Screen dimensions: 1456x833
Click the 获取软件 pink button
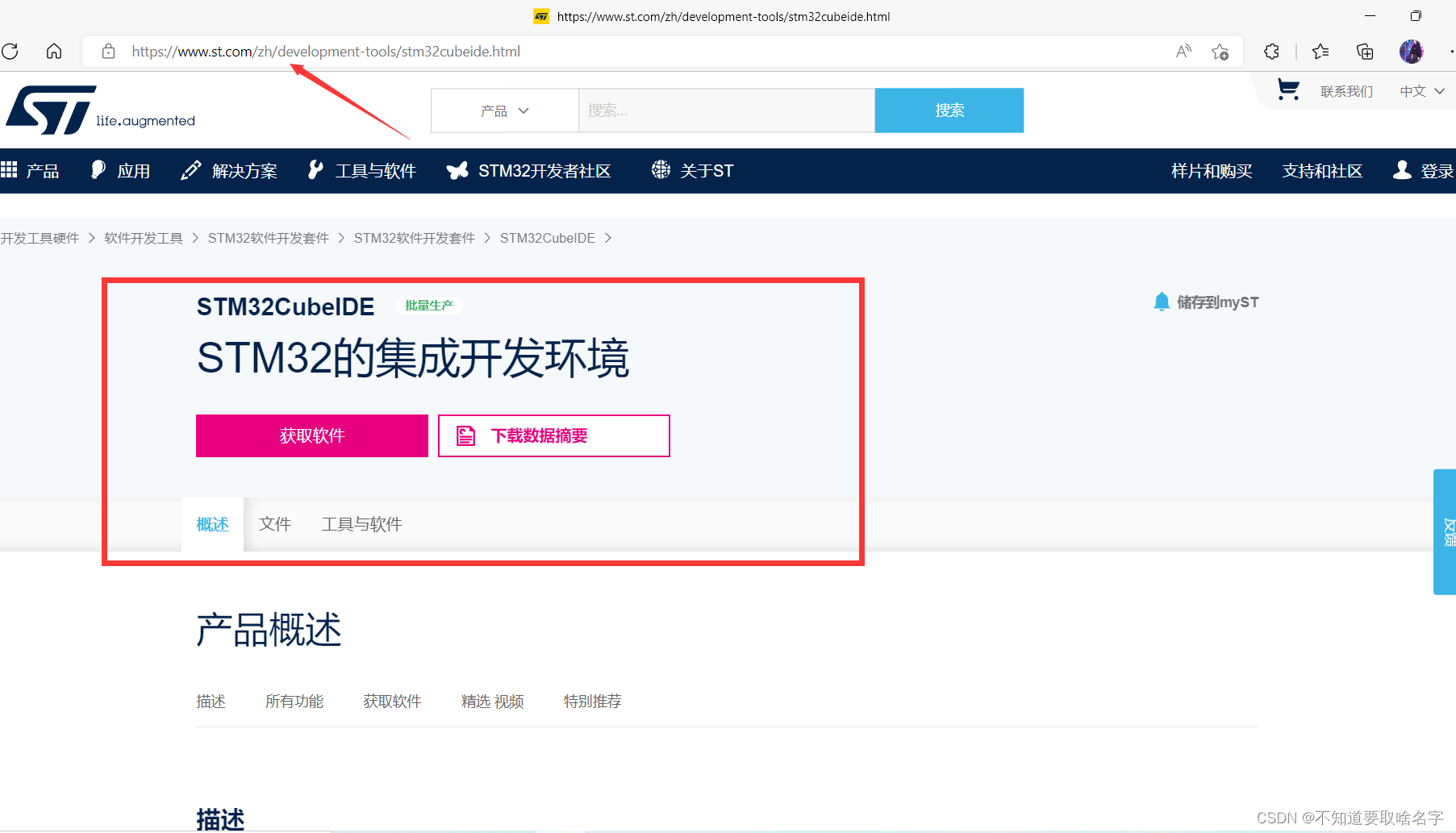point(312,435)
